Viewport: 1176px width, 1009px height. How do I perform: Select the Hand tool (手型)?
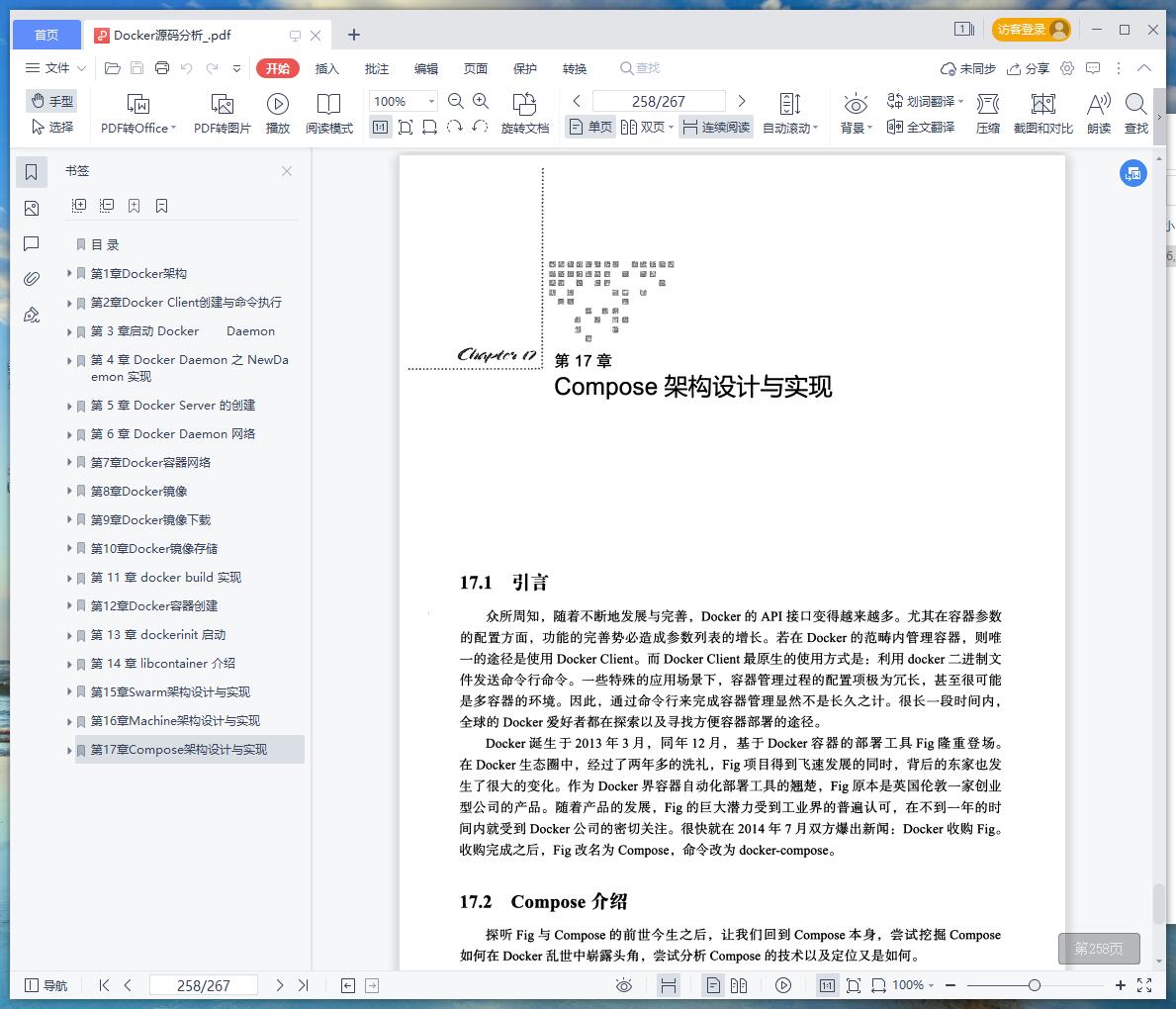(x=51, y=101)
